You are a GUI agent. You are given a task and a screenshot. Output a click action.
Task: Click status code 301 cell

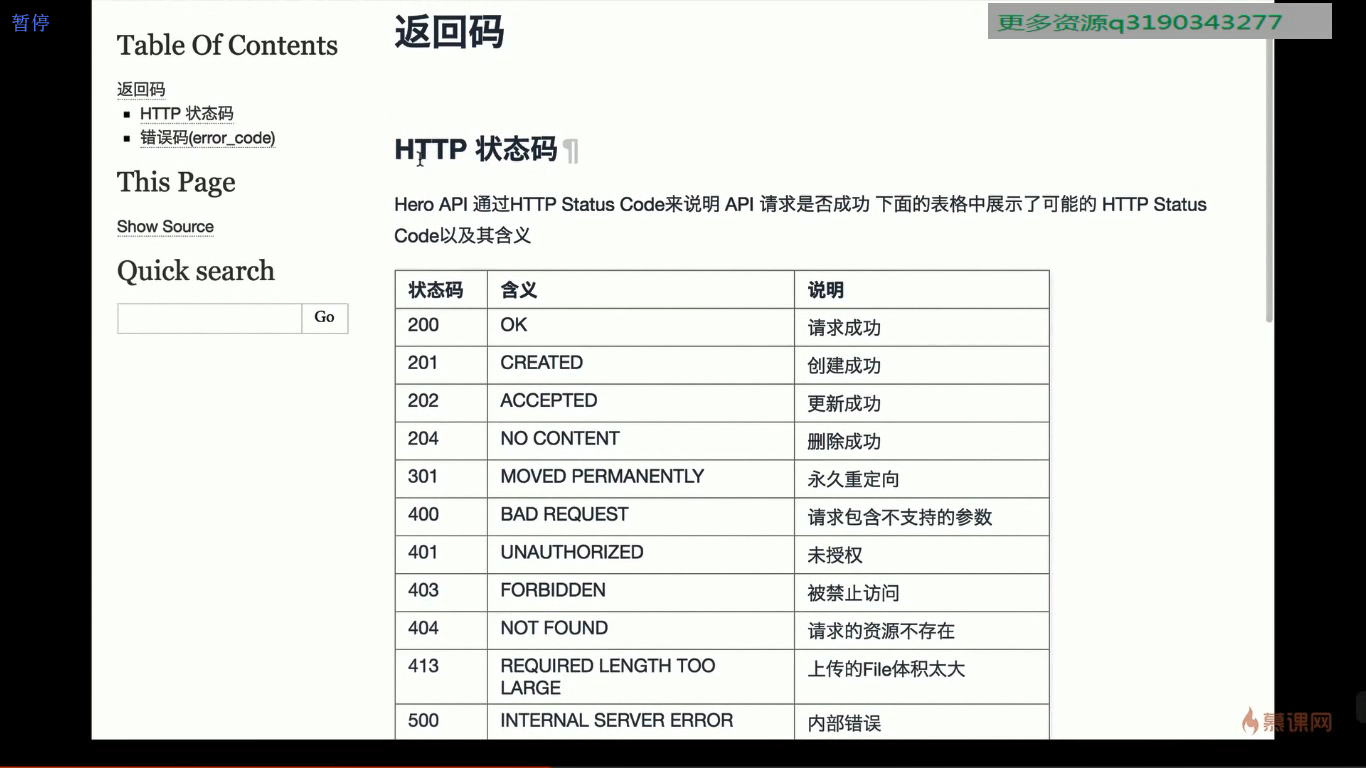tap(441, 479)
